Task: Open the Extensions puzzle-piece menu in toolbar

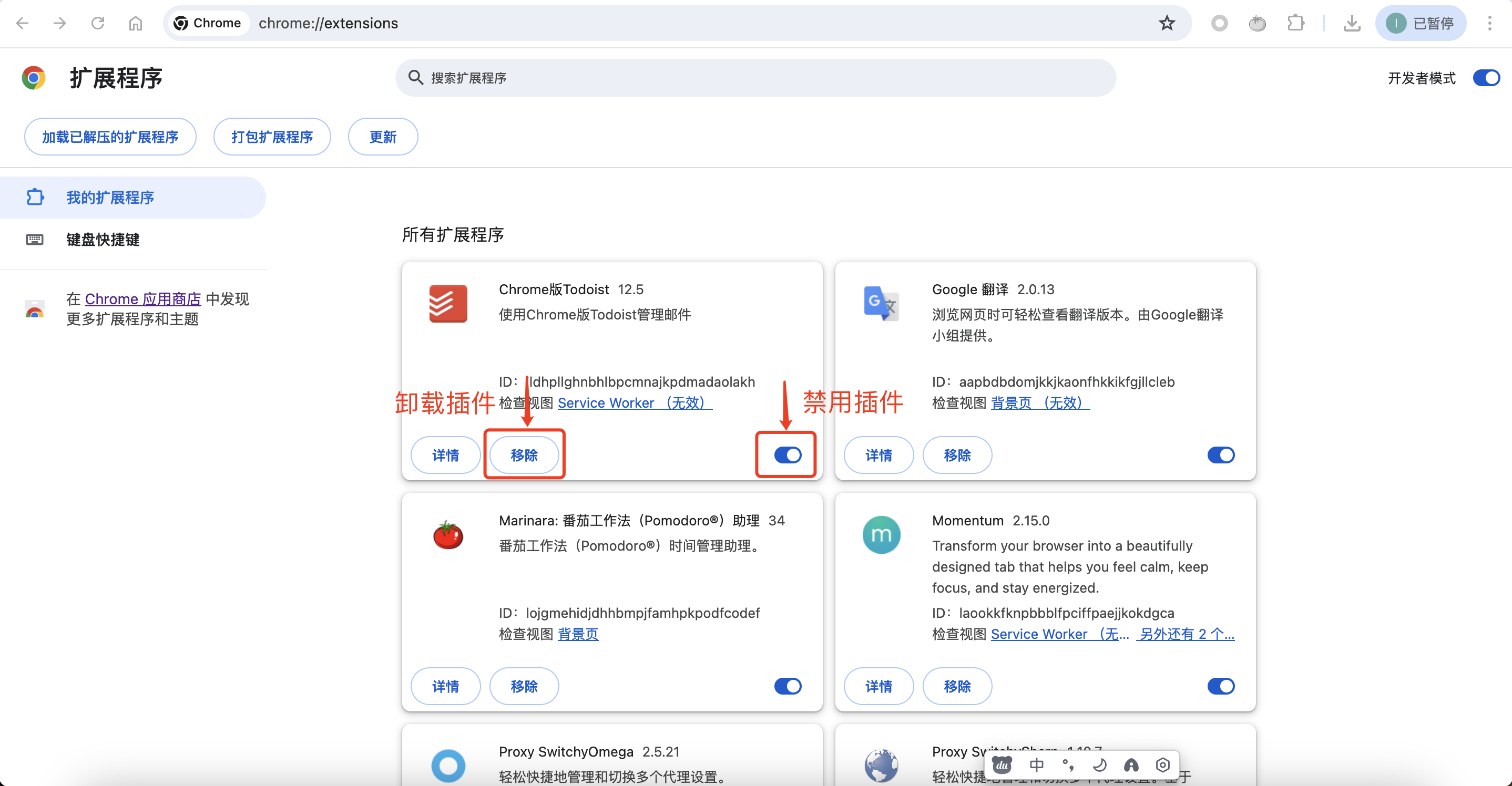Action: tap(1295, 24)
